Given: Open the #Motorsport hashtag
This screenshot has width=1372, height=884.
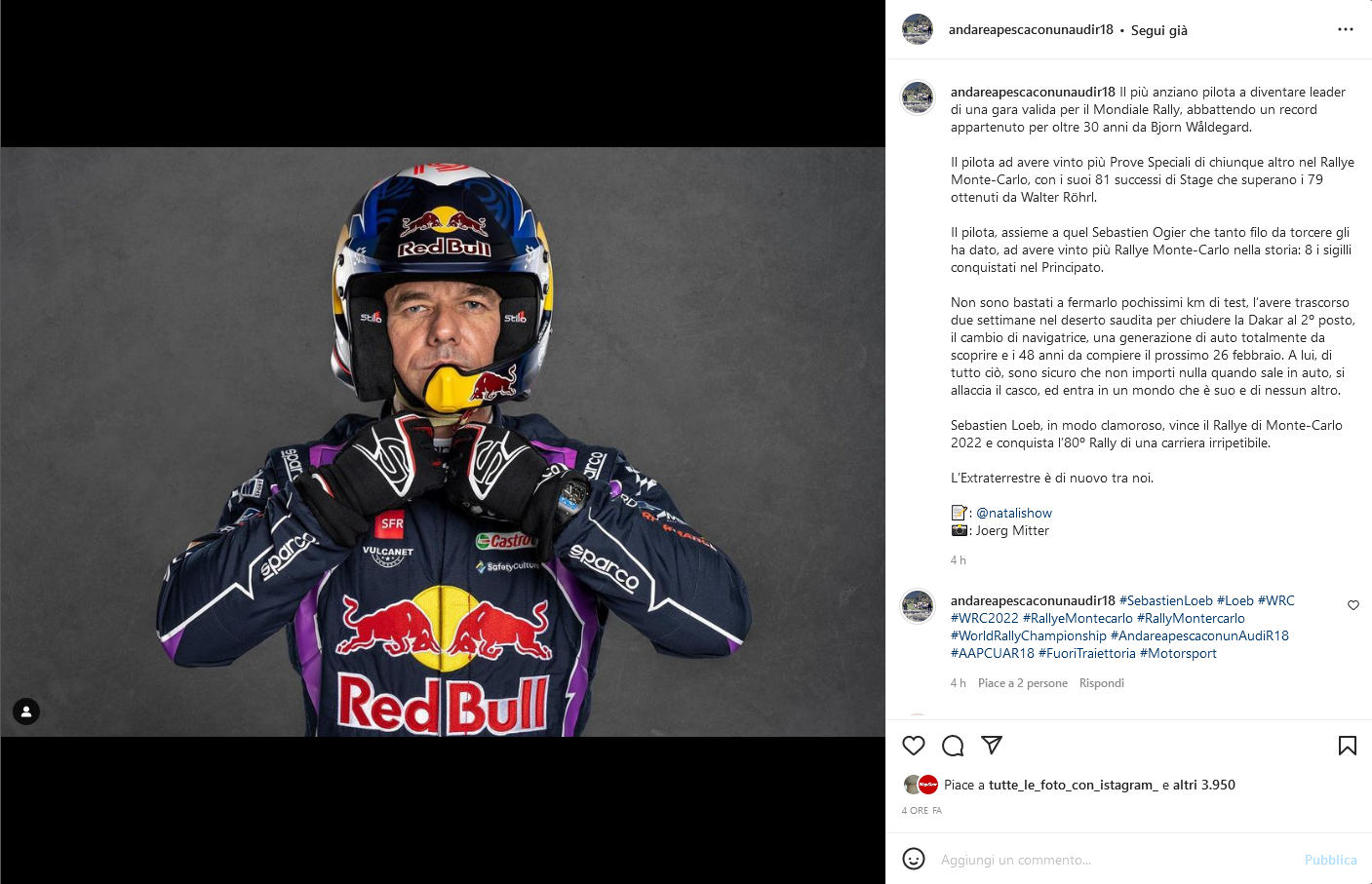Looking at the screenshot, I should (1178, 653).
